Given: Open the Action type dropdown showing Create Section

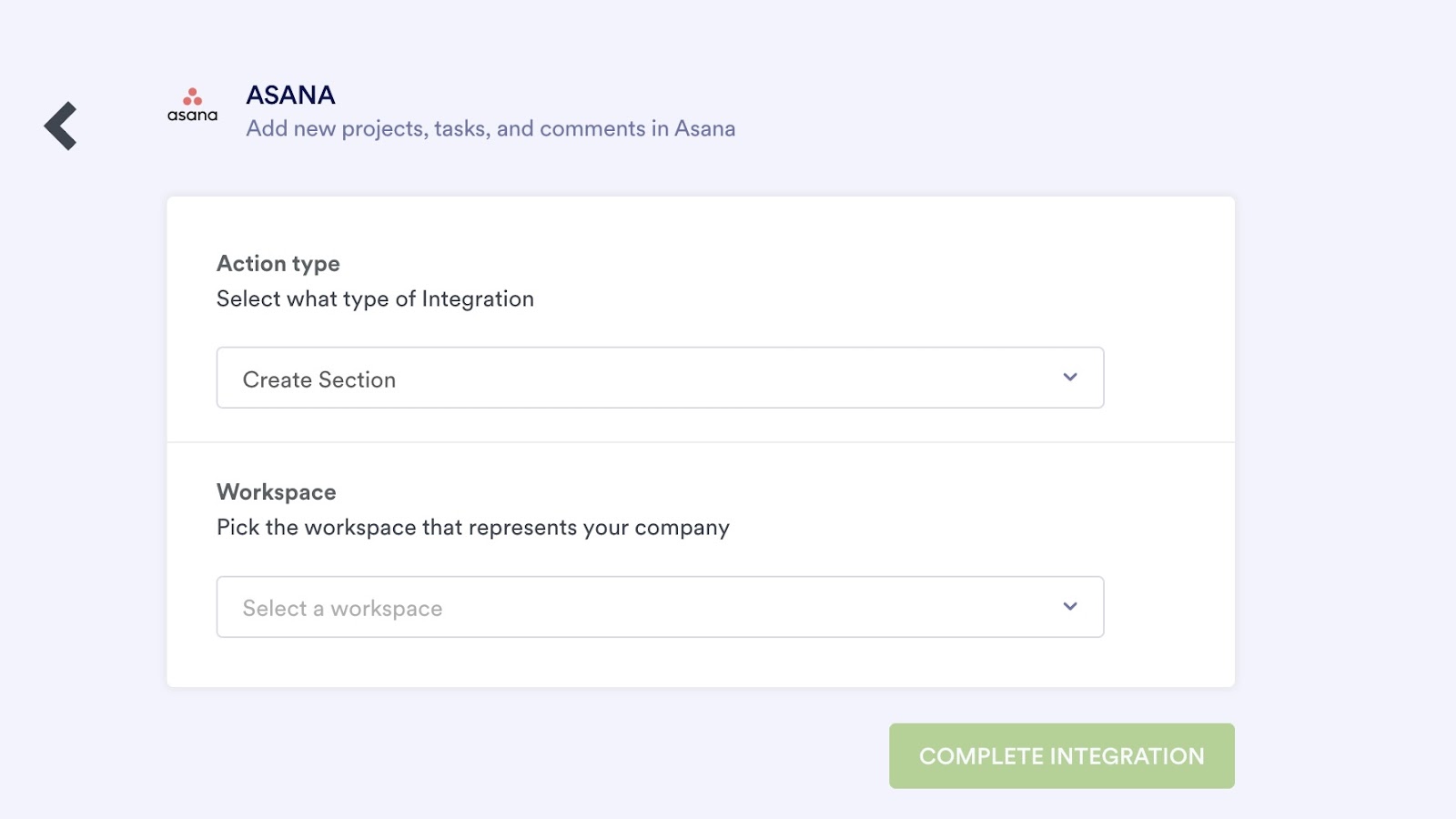Looking at the screenshot, I should point(660,378).
